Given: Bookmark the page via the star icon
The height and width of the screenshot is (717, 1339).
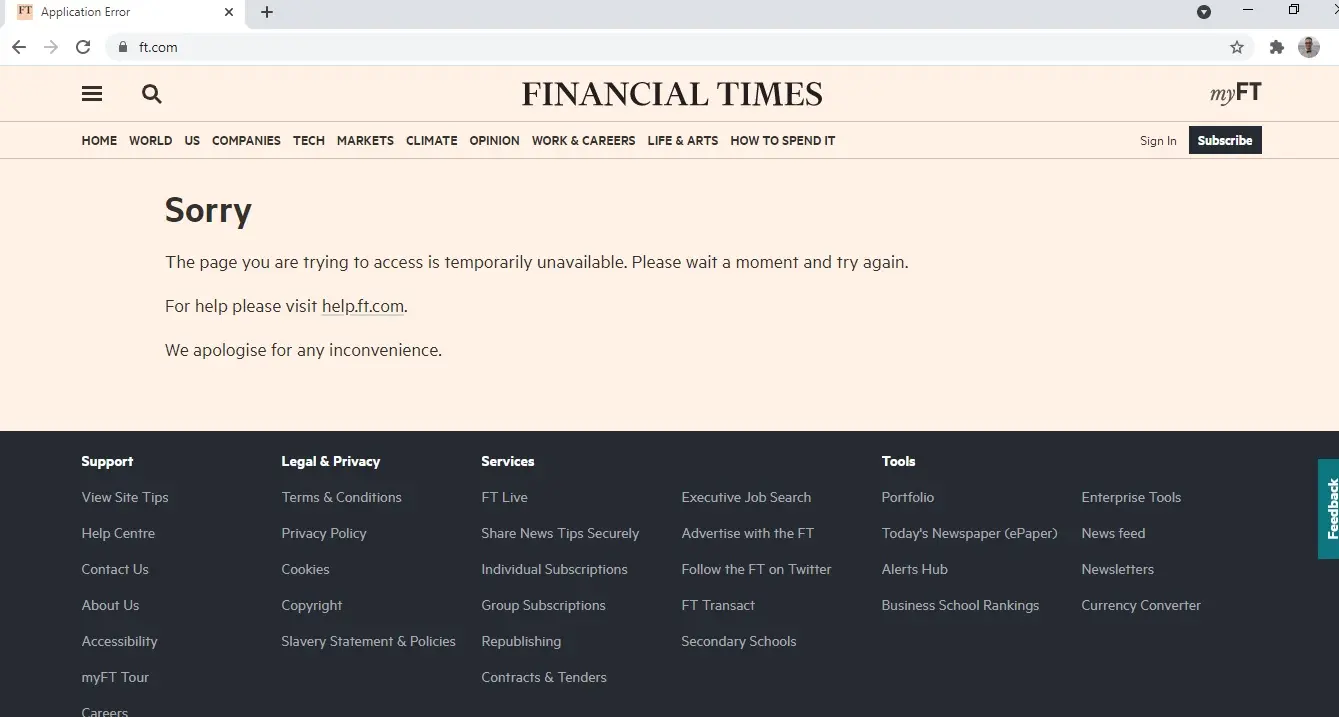Looking at the screenshot, I should [x=1237, y=46].
